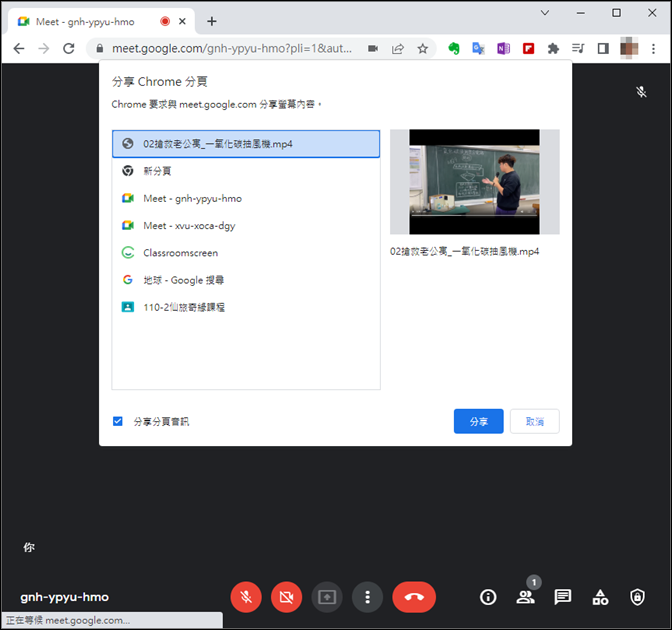Screen dimensions: 672x630
Task: Click the Evernote extension icon
Action: point(453,48)
